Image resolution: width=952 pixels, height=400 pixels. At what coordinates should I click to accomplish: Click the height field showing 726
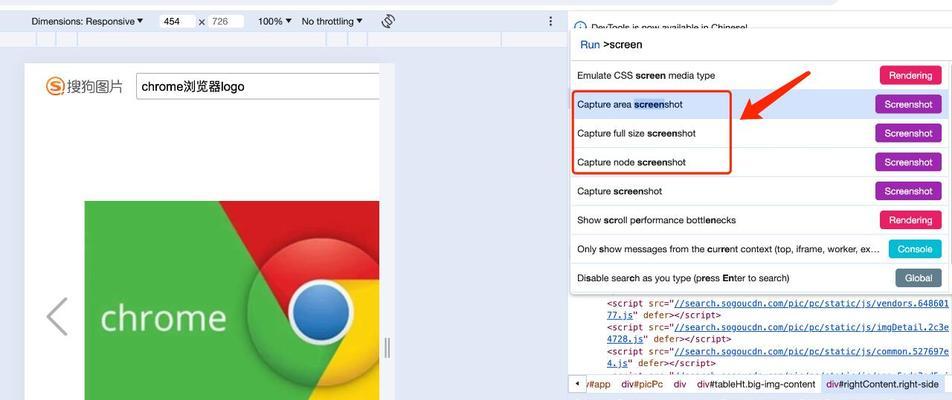[x=225, y=21]
